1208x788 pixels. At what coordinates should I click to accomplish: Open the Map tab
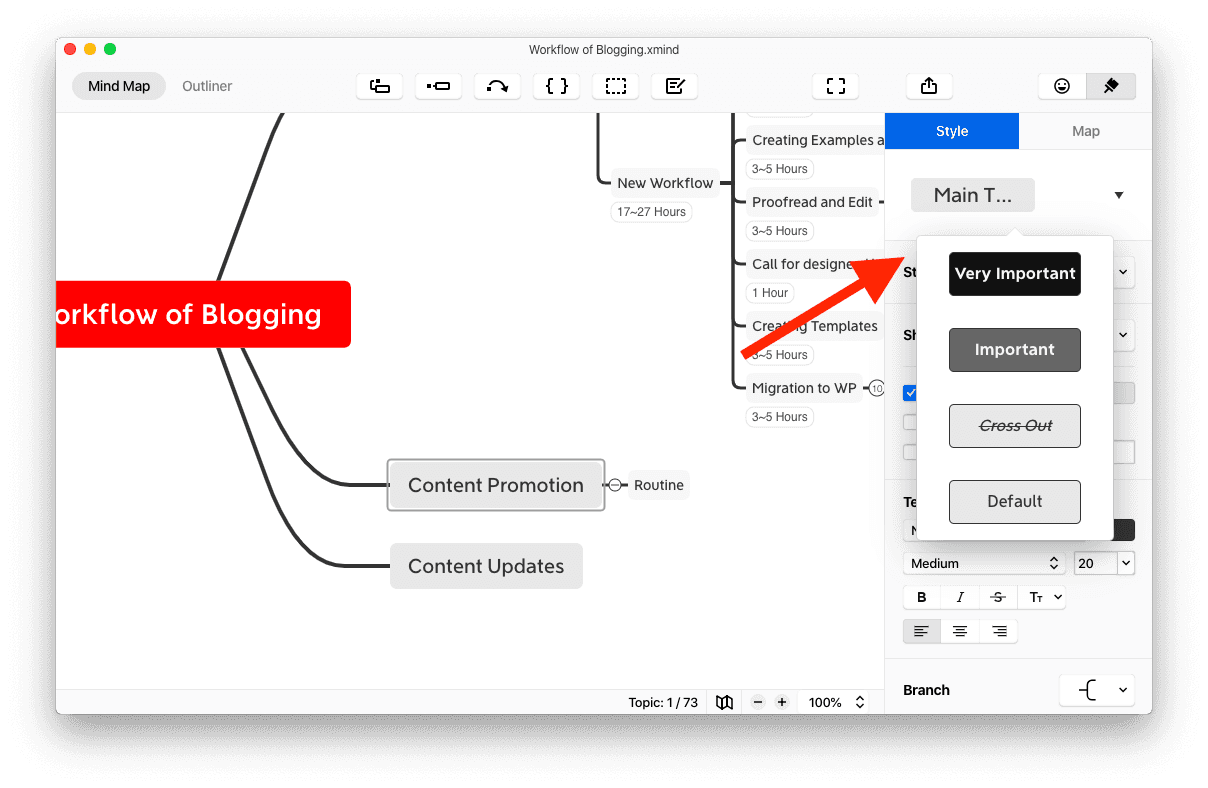click(1086, 131)
